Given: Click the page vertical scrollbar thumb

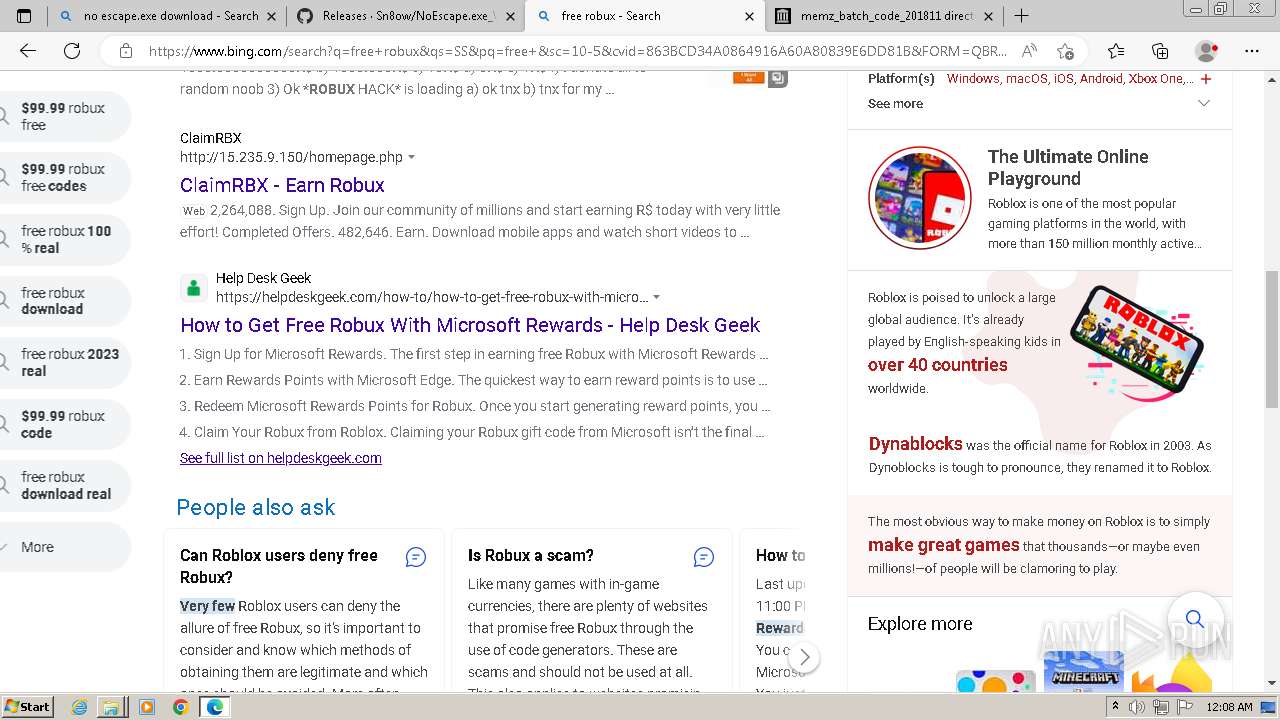Looking at the screenshot, I should 1272,340.
